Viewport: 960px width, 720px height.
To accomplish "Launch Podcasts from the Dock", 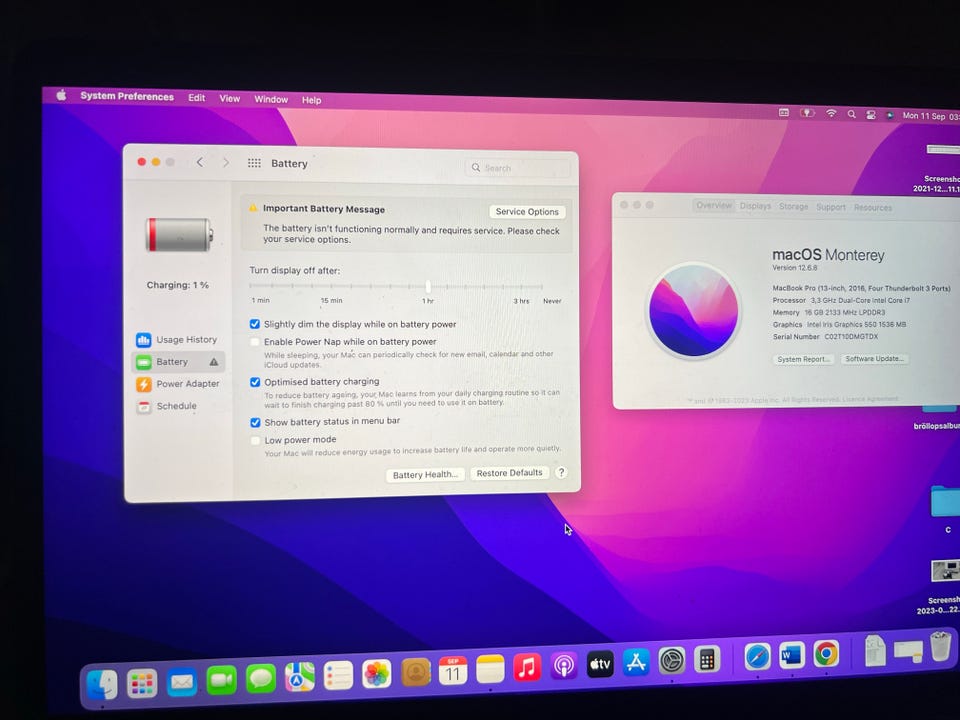I will coord(564,666).
